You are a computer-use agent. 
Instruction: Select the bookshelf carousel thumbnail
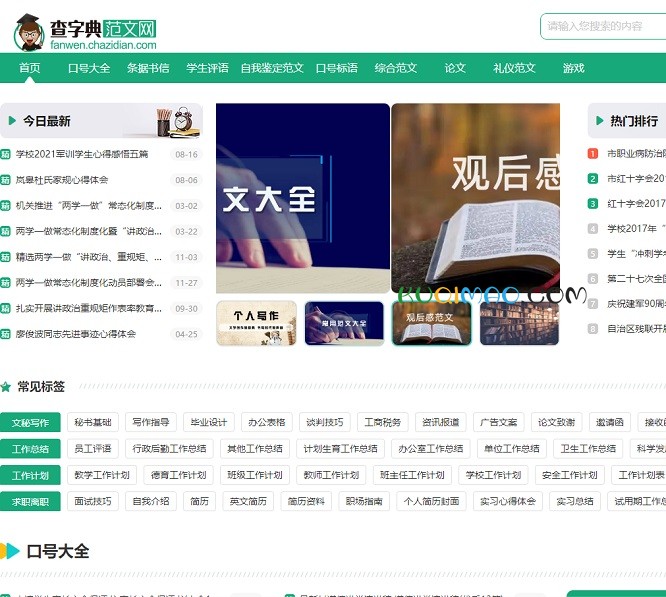pos(519,323)
